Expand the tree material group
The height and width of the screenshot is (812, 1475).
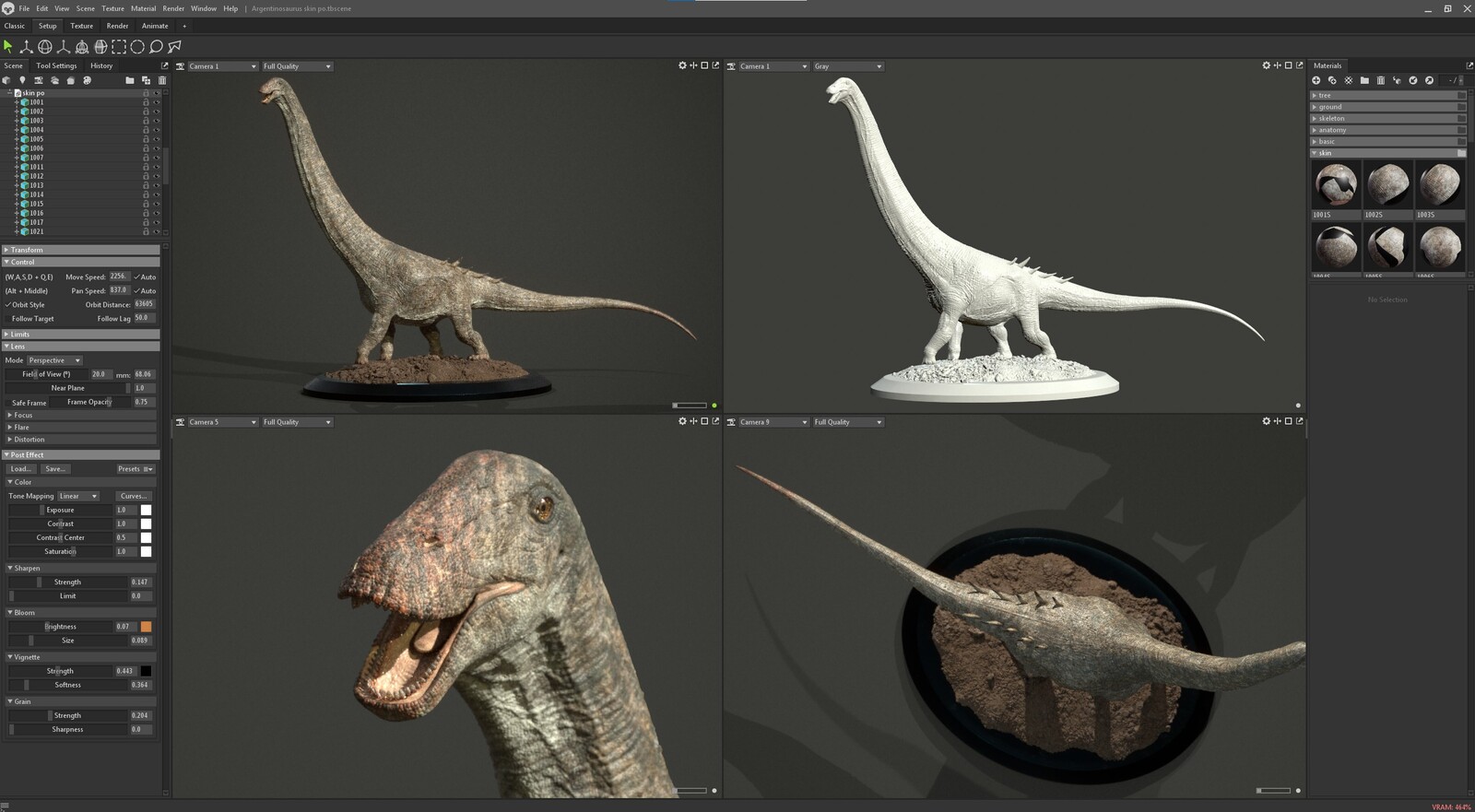click(1387, 95)
